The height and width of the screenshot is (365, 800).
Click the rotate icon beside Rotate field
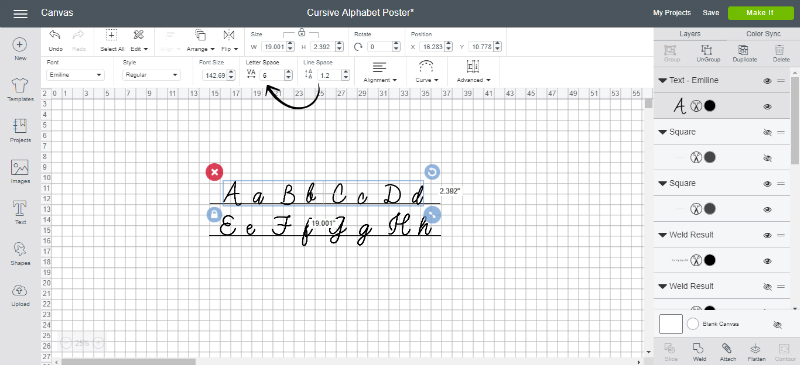click(358, 46)
